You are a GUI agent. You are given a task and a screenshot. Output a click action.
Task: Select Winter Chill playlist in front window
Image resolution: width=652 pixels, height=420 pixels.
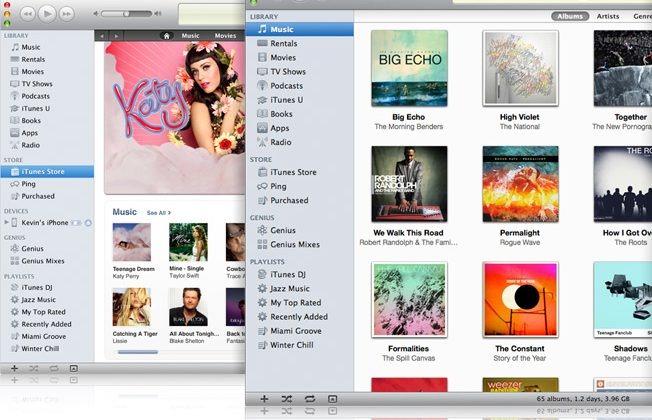(299, 345)
